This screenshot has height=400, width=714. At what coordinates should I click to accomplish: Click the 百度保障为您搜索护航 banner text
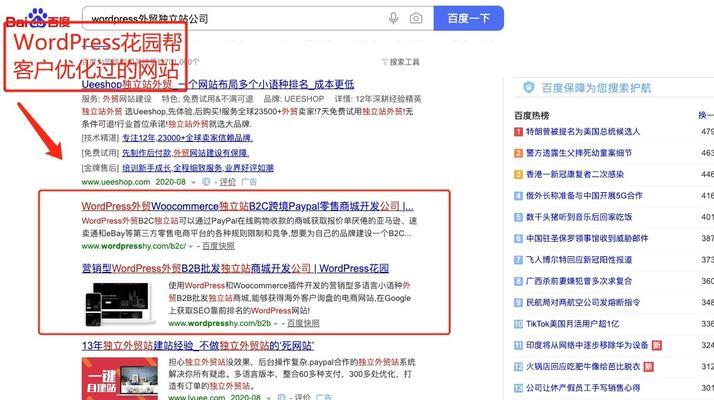tap(596, 88)
